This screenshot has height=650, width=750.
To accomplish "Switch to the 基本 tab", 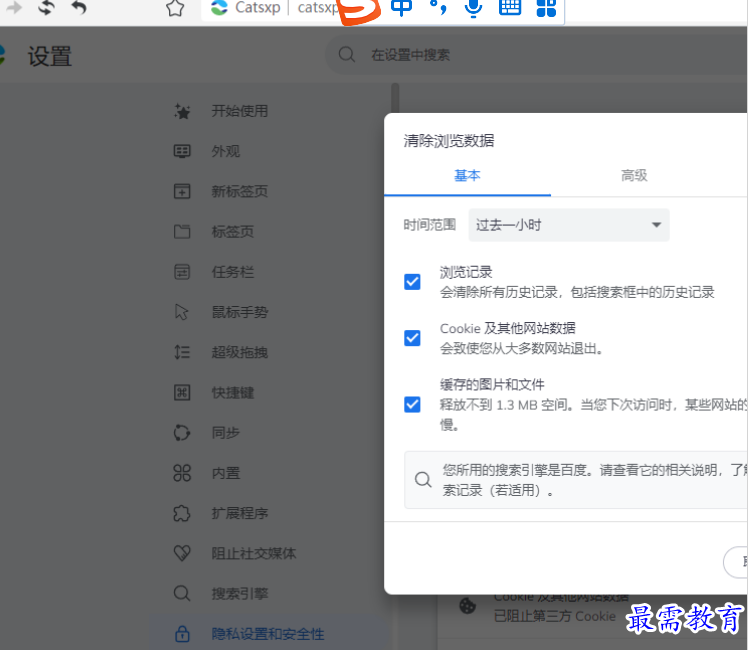I will (467, 176).
